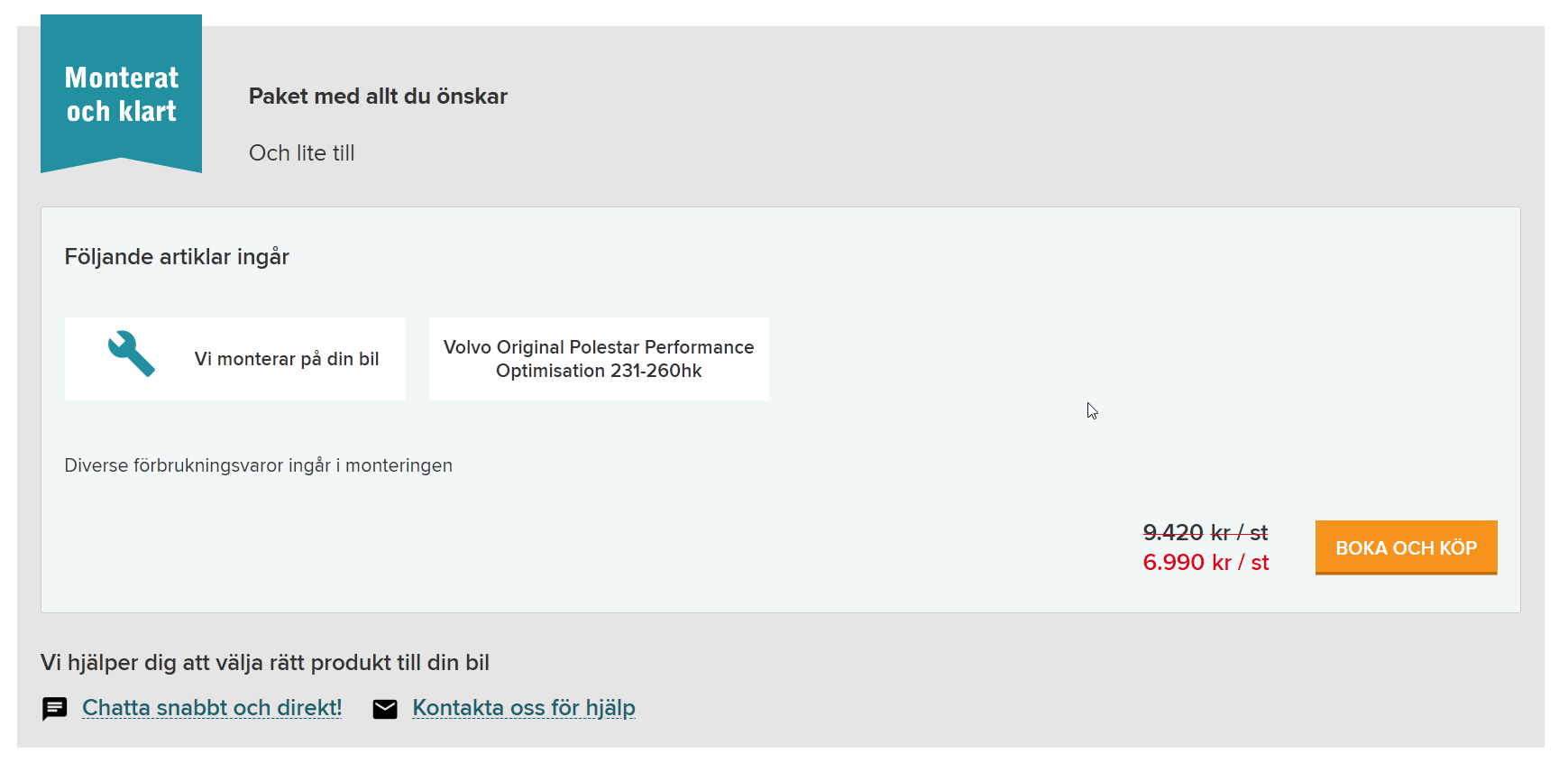Click the Optimisation 231-260hk text line
Screen dimensions: 1568x763
(599, 371)
